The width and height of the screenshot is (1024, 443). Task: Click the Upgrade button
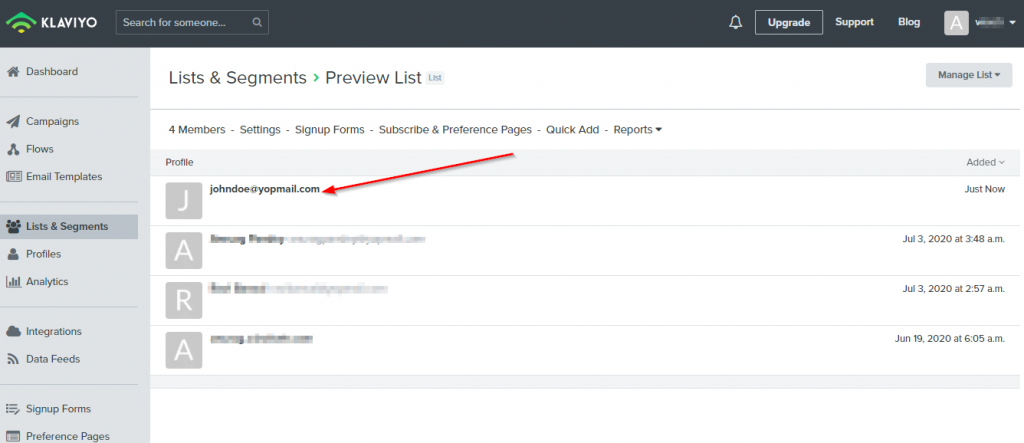pyautogui.click(x=789, y=22)
